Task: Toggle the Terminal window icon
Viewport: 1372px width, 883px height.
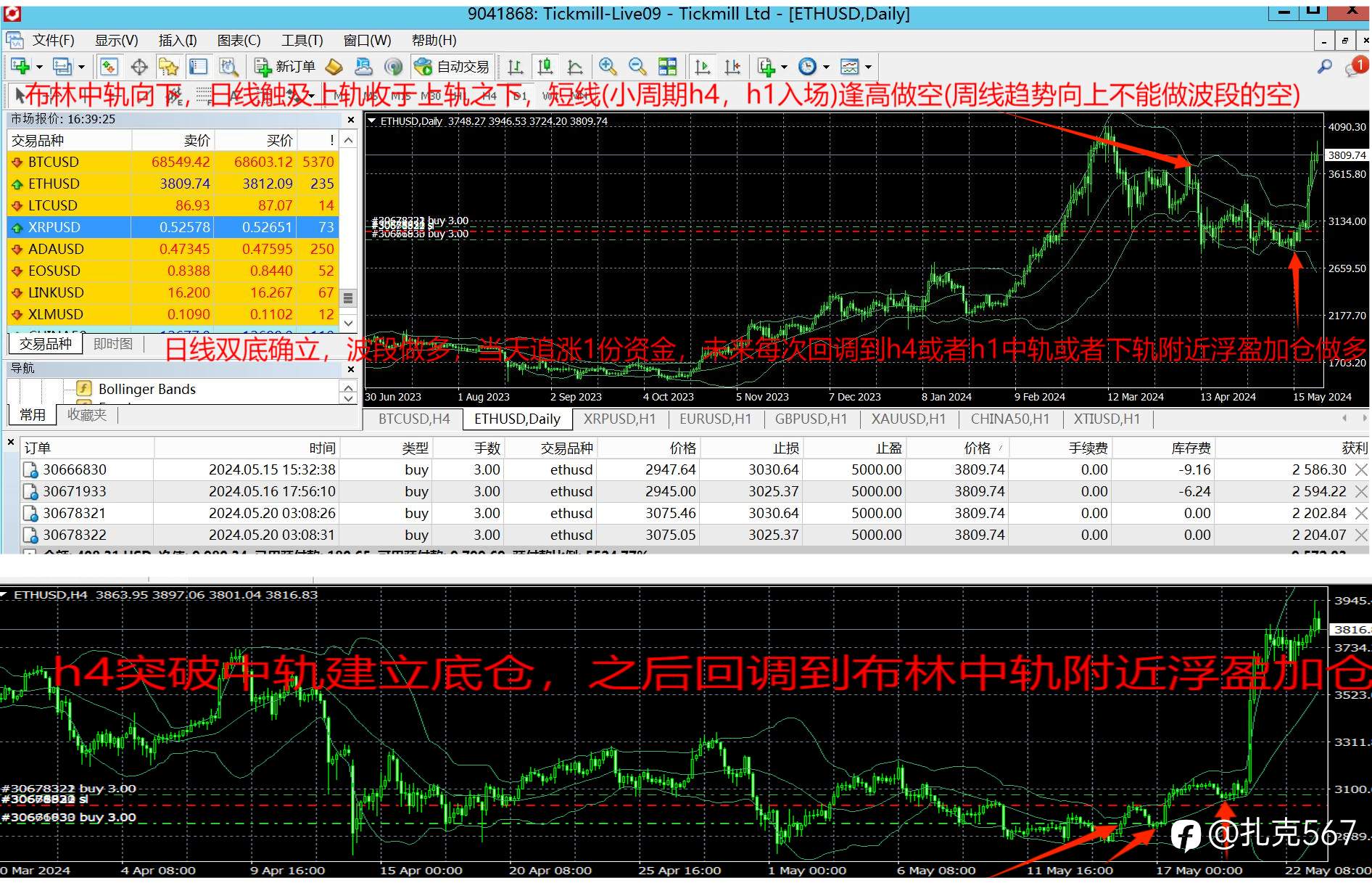Action: 198,67
